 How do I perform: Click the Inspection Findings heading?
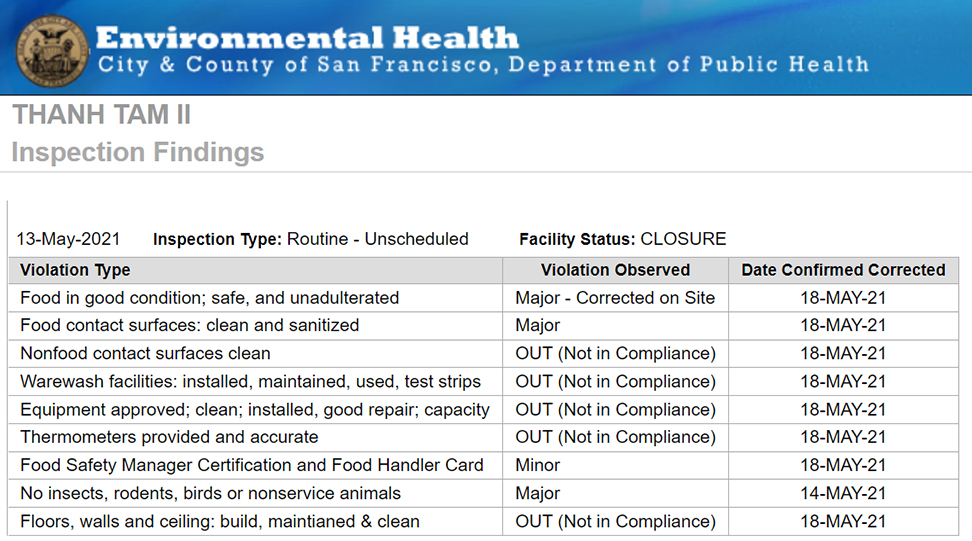(x=138, y=153)
